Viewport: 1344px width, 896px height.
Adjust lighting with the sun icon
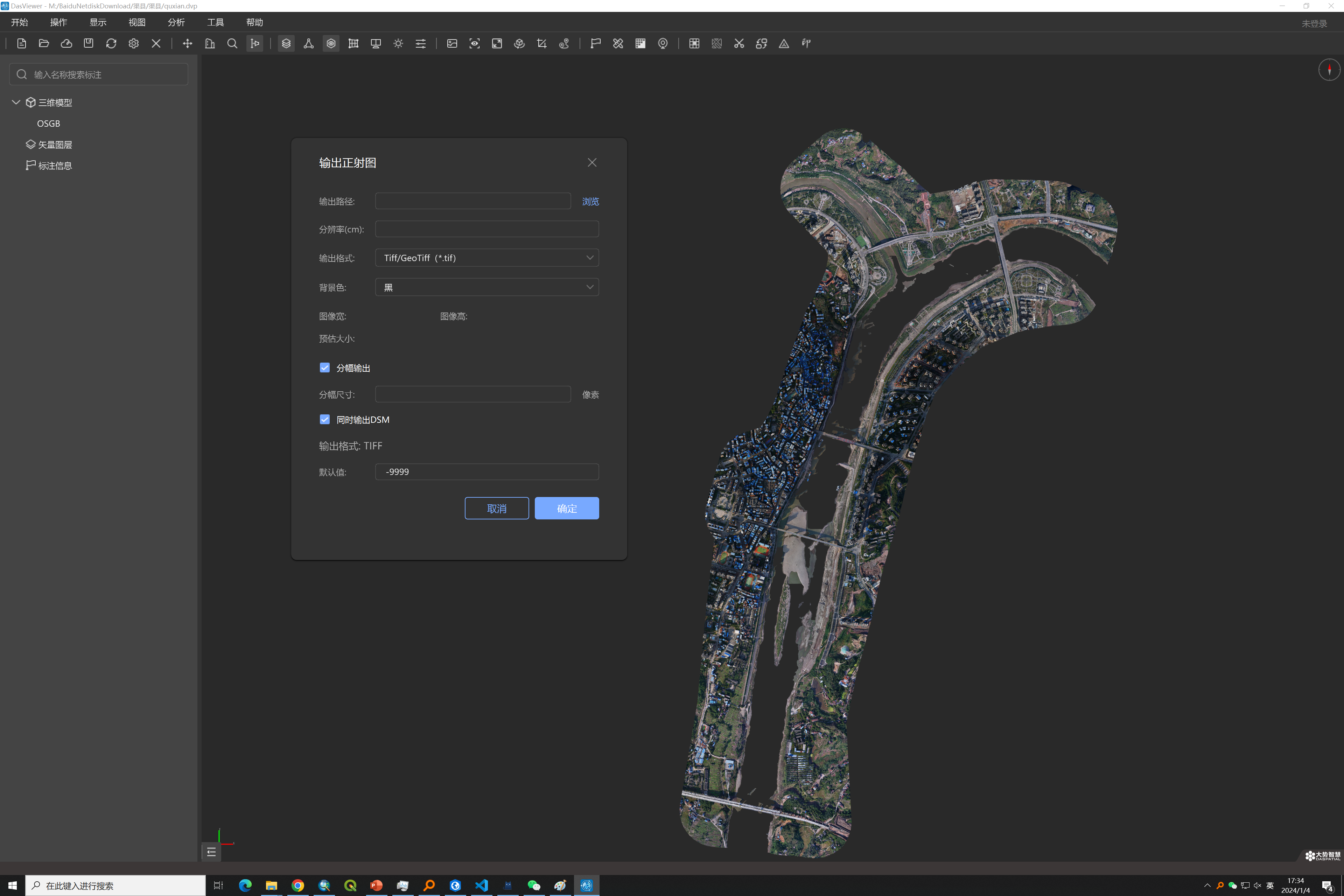pyautogui.click(x=398, y=43)
